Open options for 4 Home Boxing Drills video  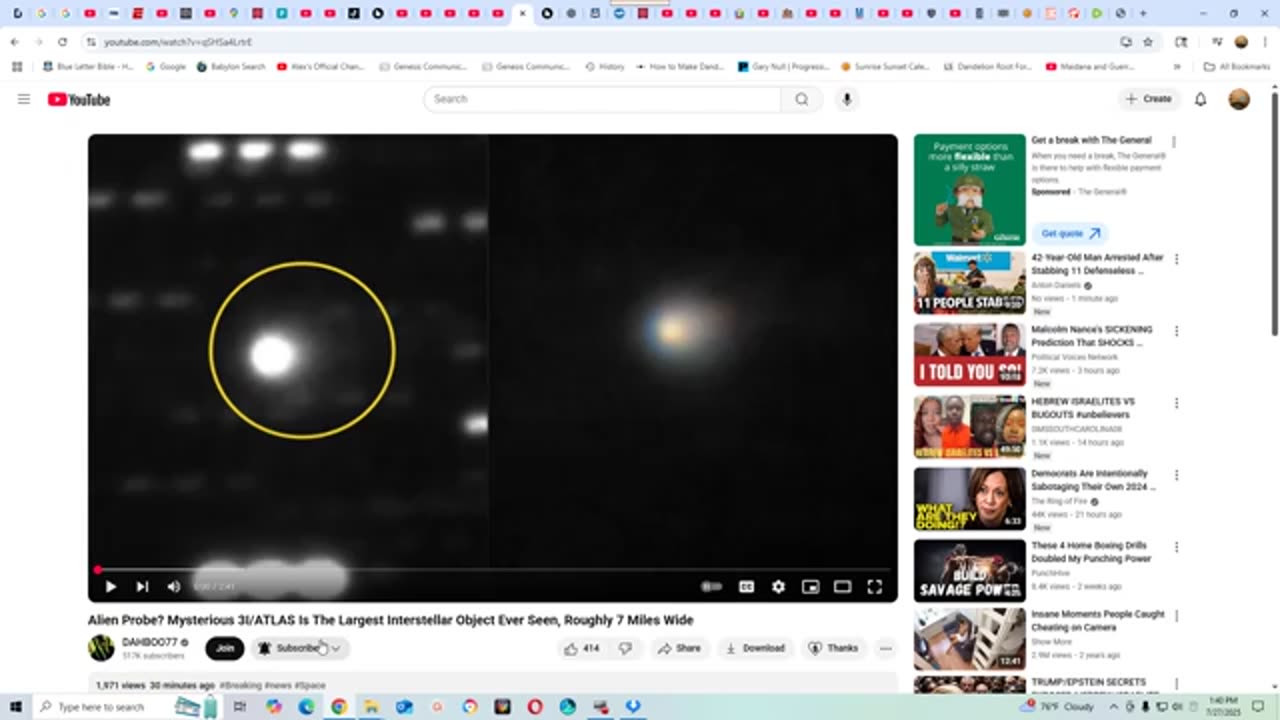tap(1176, 547)
